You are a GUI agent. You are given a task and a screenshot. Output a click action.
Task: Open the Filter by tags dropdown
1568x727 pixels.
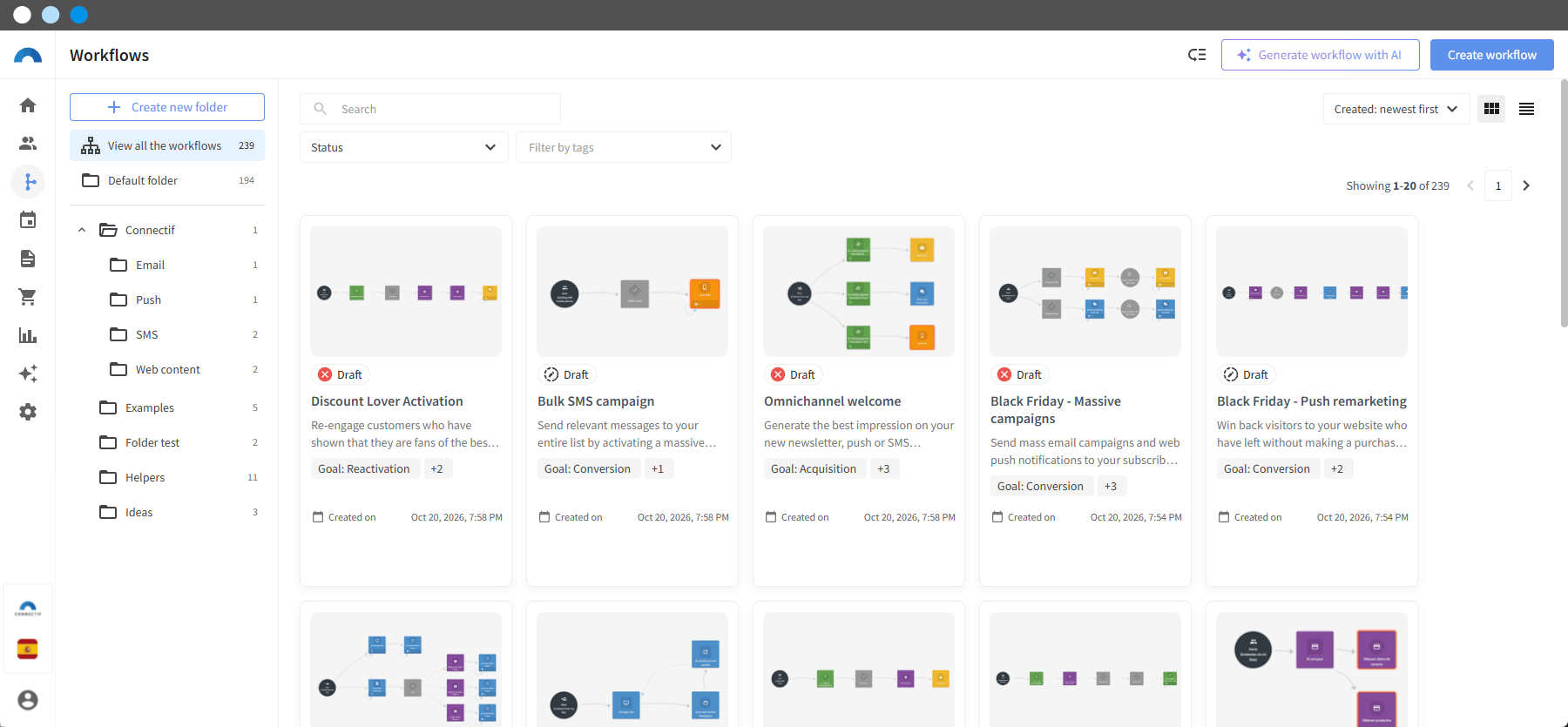pyautogui.click(x=624, y=147)
